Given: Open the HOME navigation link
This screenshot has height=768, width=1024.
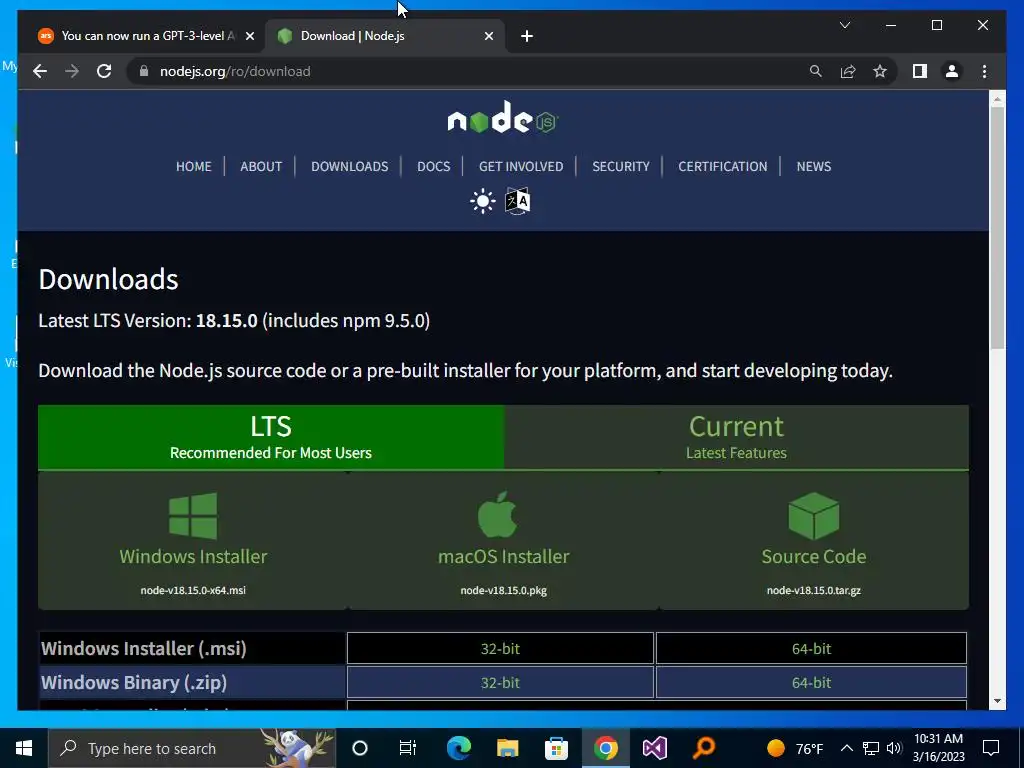Looking at the screenshot, I should coord(193,167).
